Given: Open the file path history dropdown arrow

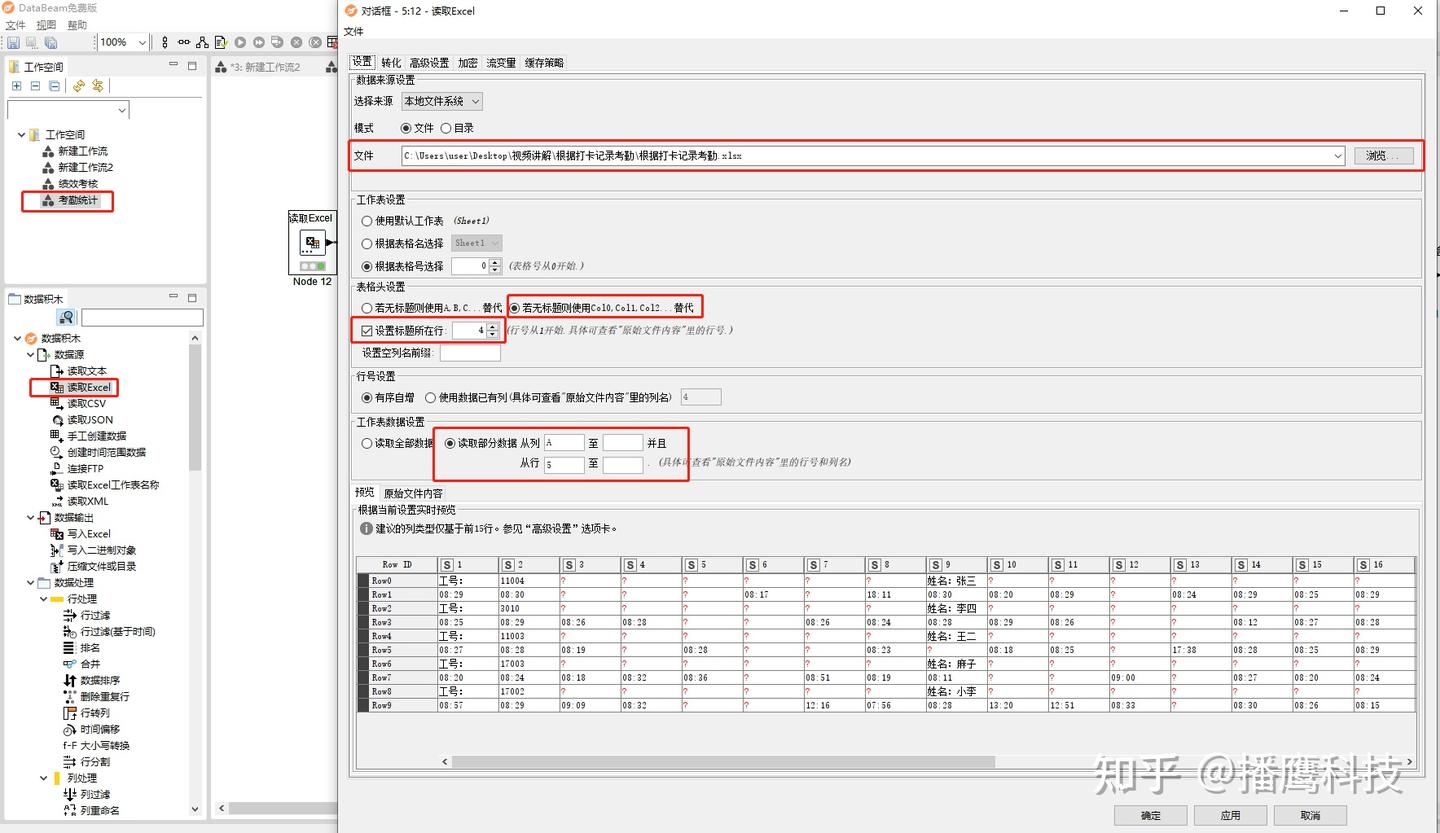Looking at the screenshot, I should 1338,156.
